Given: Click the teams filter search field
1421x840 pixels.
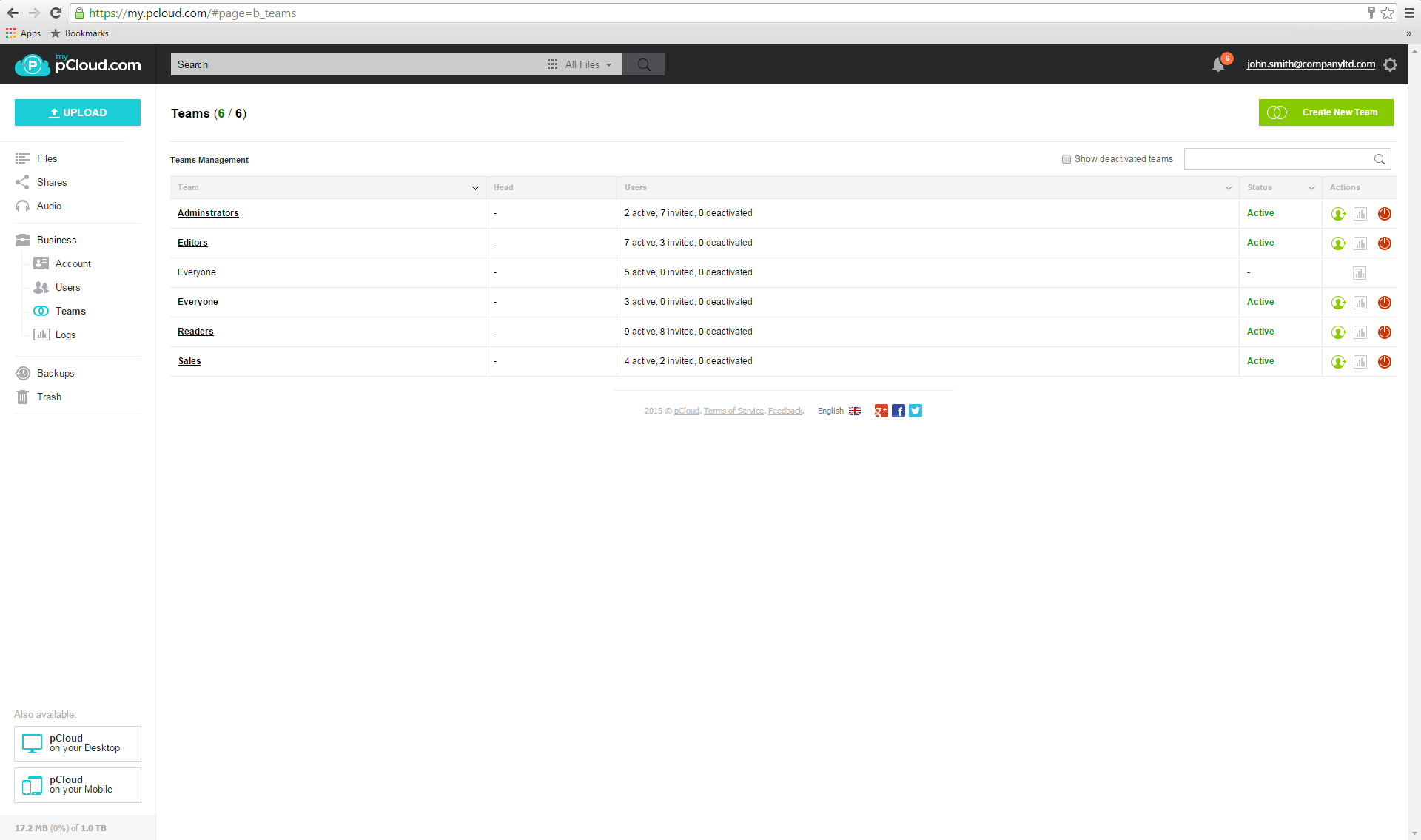Looking at the screenshot, I should [x=1278, y=159].
